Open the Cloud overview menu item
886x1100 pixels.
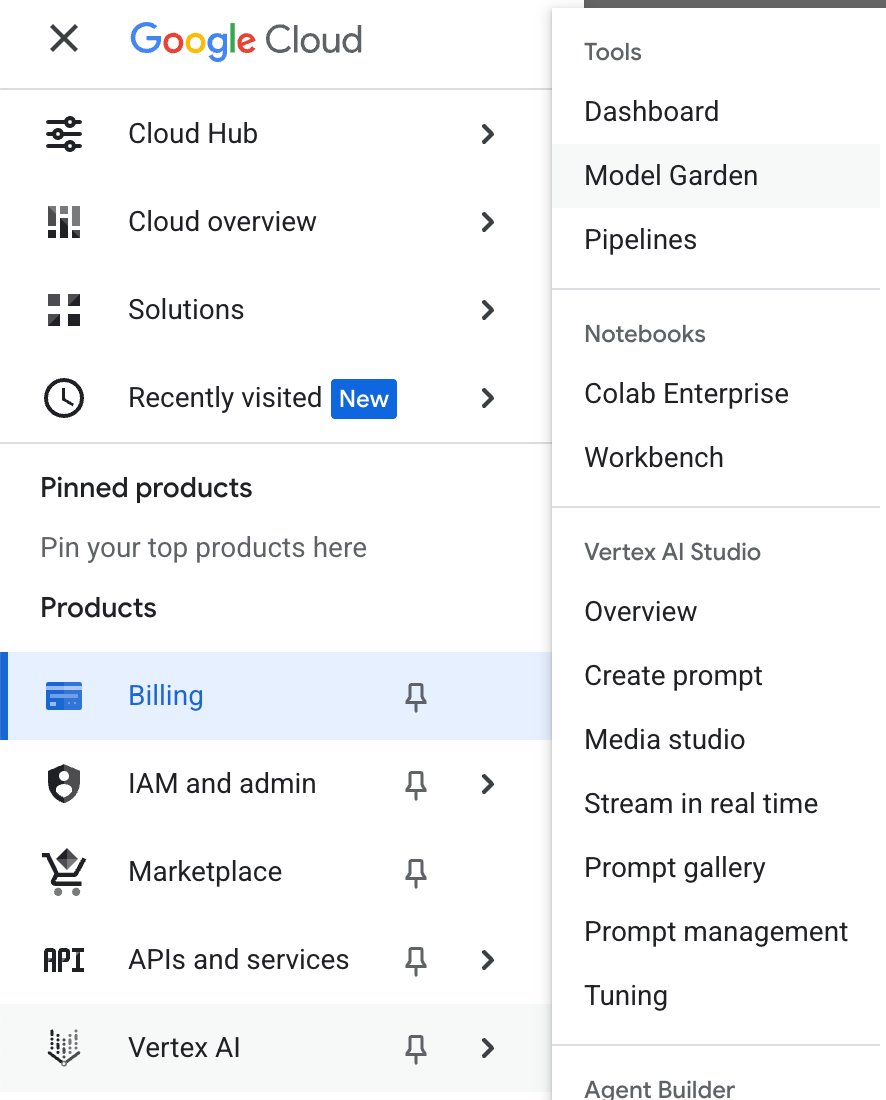(276, 222)
